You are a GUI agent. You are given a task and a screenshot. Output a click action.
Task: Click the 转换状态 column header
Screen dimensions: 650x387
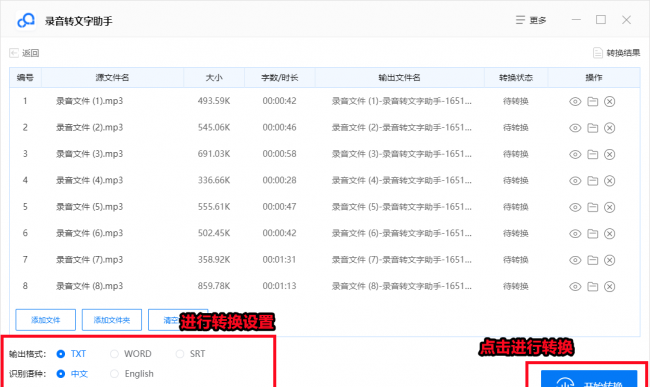pos(516,77)
